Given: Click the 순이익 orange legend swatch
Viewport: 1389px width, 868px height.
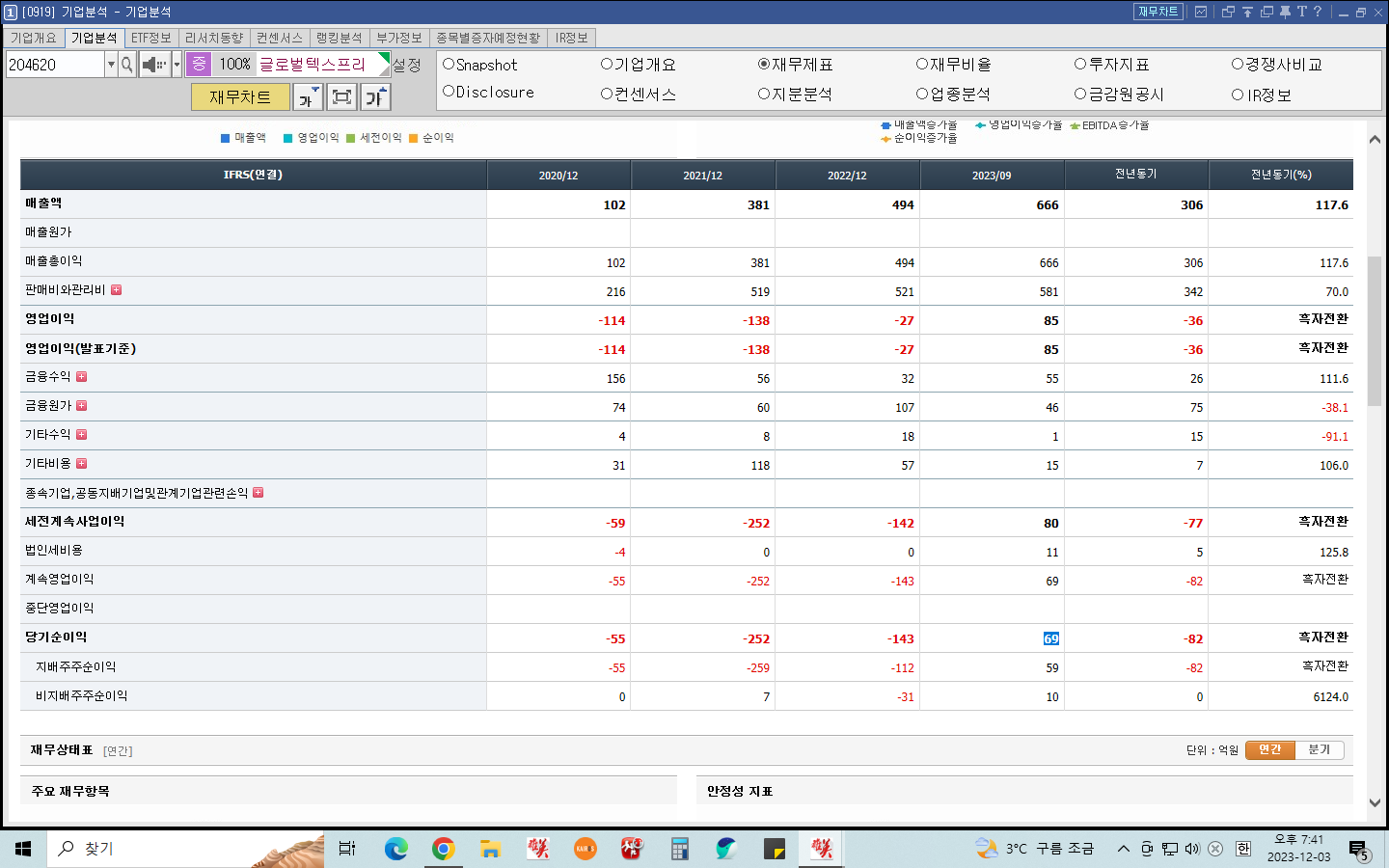Looking at the screenshot, I should pyautogui.click(x=413, y=138).
